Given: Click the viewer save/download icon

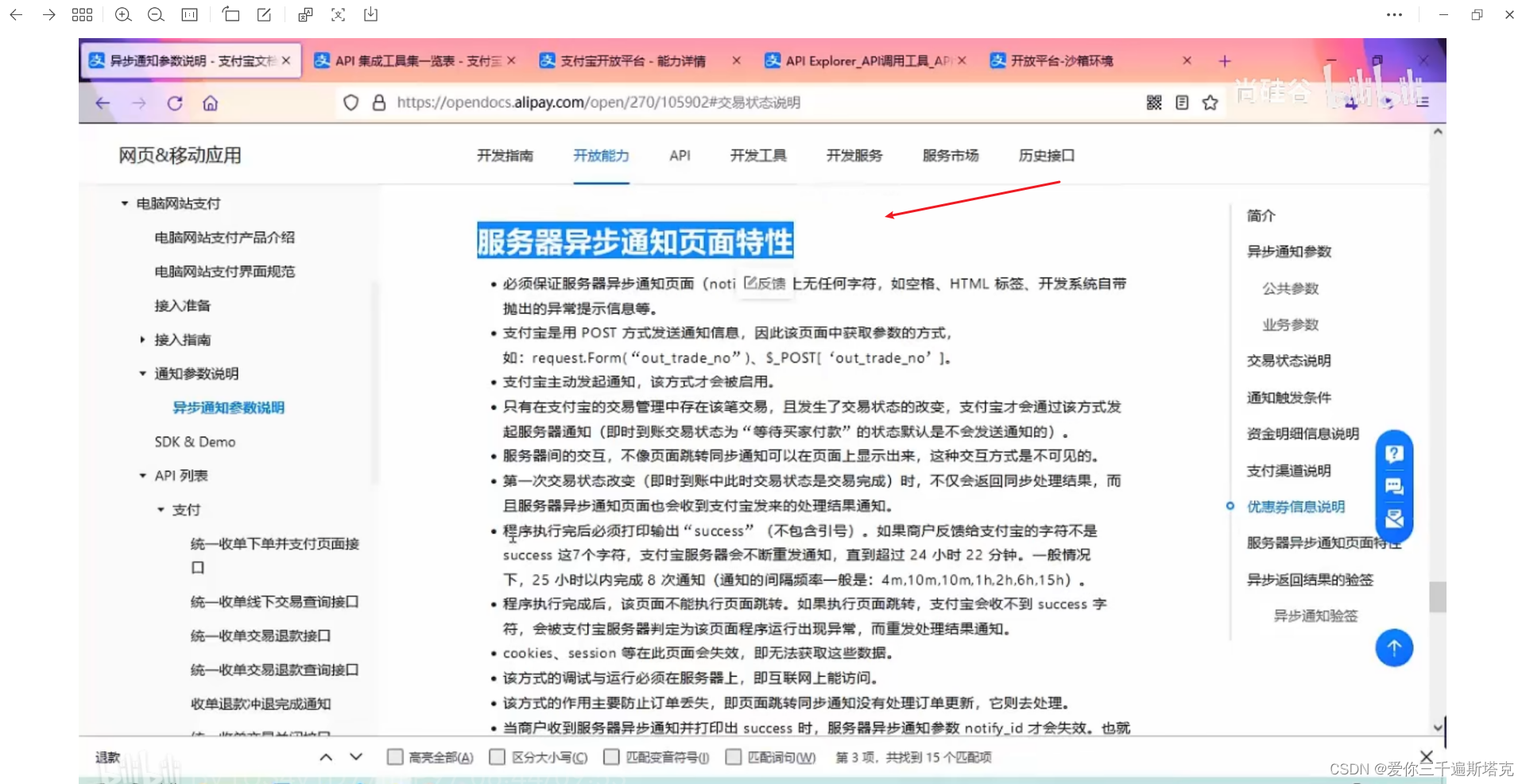Looking at the screenshot, I should tap(370, 14).
